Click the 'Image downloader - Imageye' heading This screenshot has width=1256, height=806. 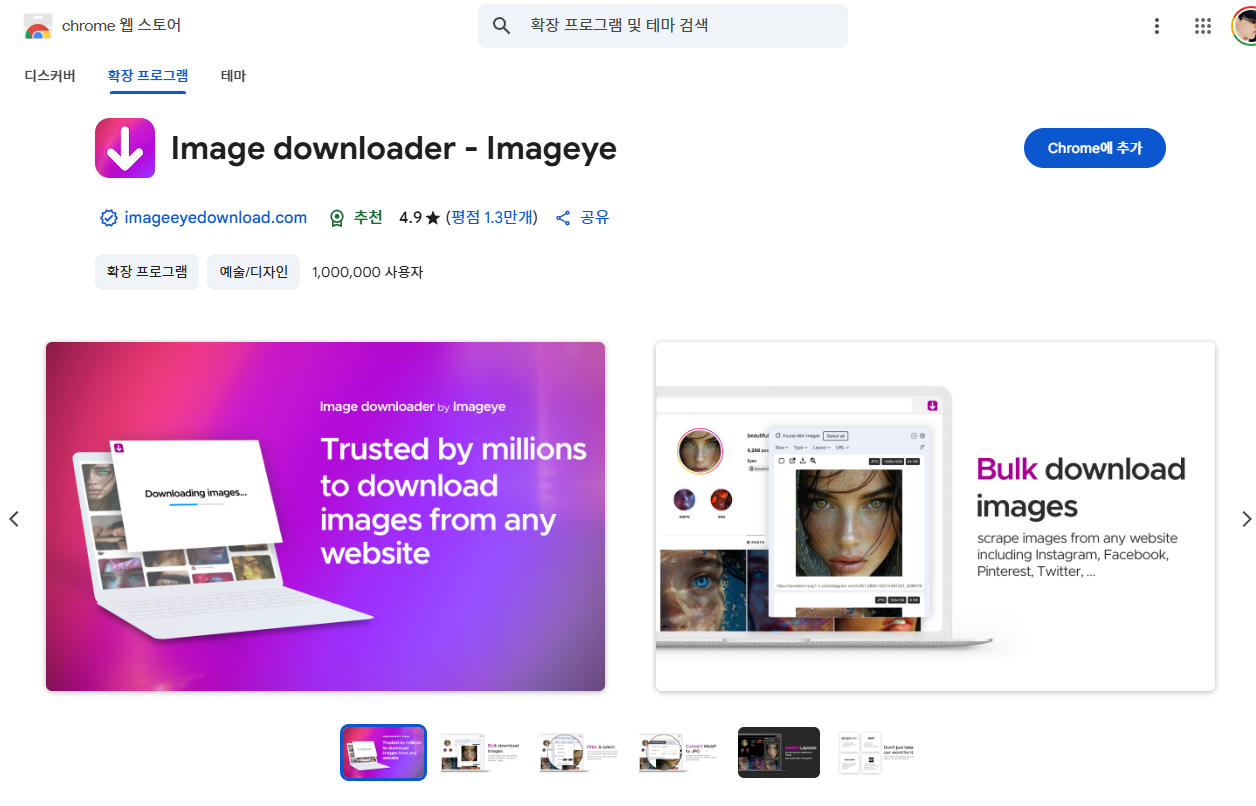click(x=394, y=148)
